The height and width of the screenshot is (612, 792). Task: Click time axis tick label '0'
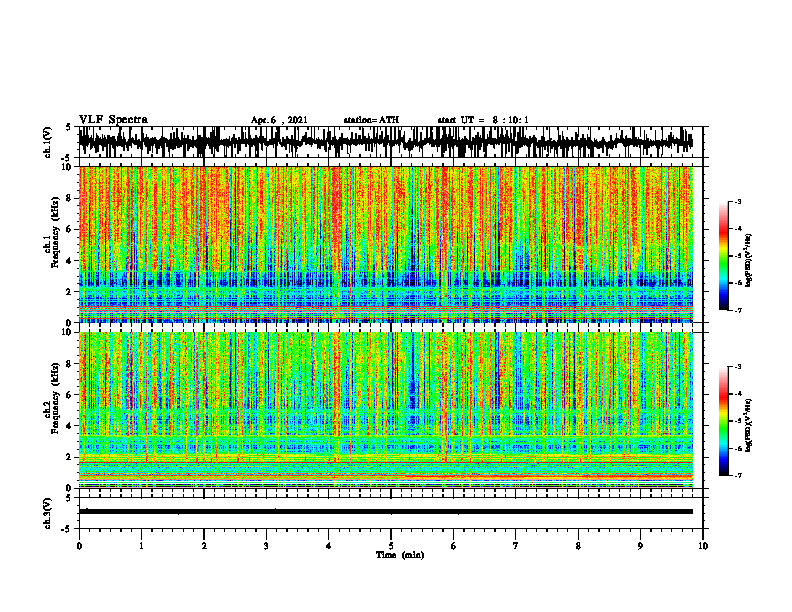pyautogui.click(x=79, y=546)
